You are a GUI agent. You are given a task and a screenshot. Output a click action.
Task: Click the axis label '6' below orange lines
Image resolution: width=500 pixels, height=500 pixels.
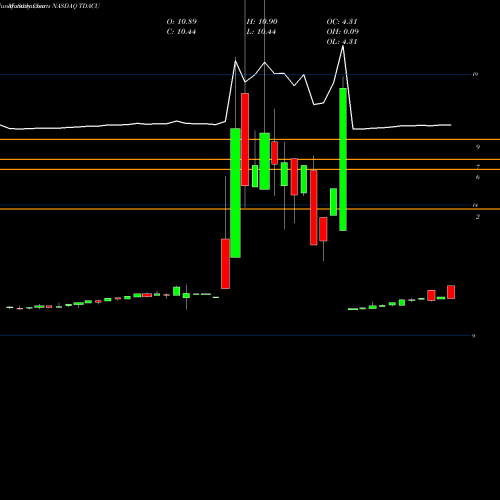click(x=478, y=177)
